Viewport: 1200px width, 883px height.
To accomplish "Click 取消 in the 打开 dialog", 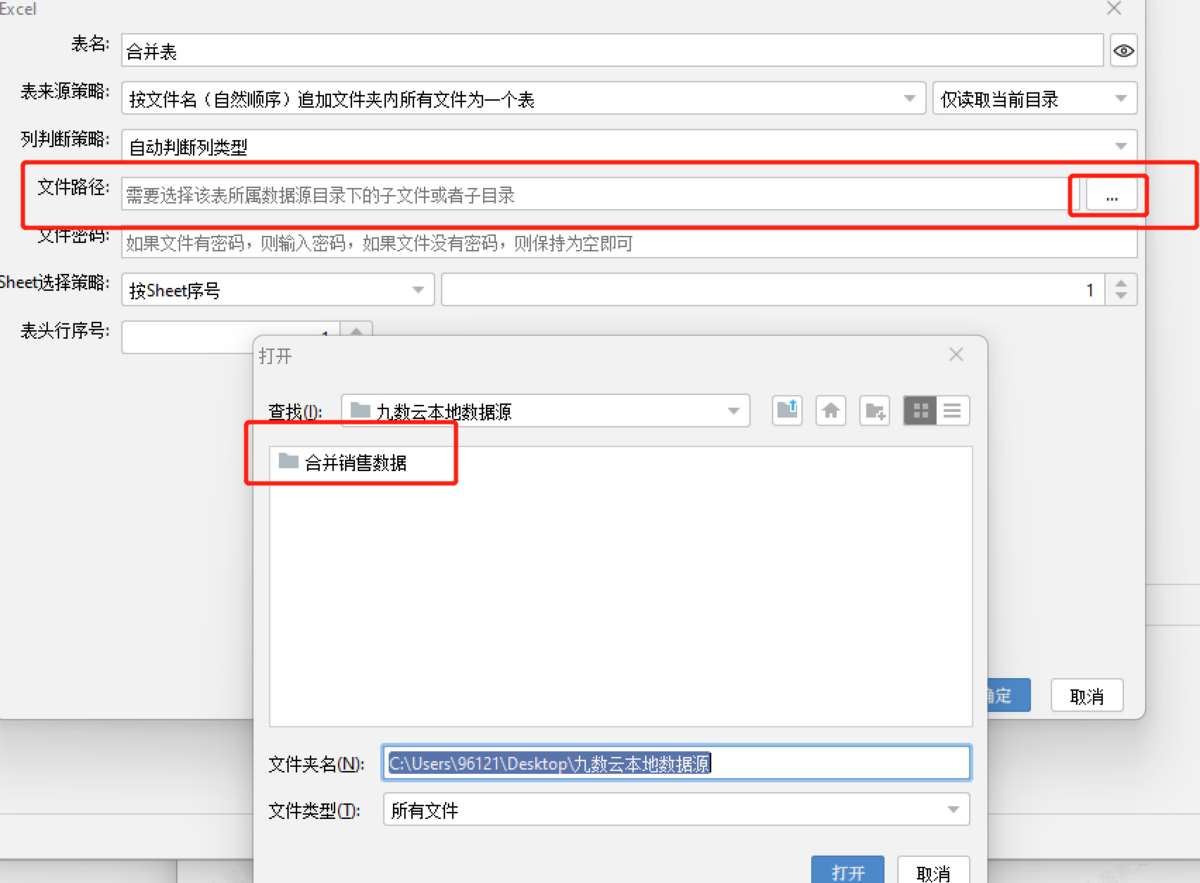I will tap(933, 871).
